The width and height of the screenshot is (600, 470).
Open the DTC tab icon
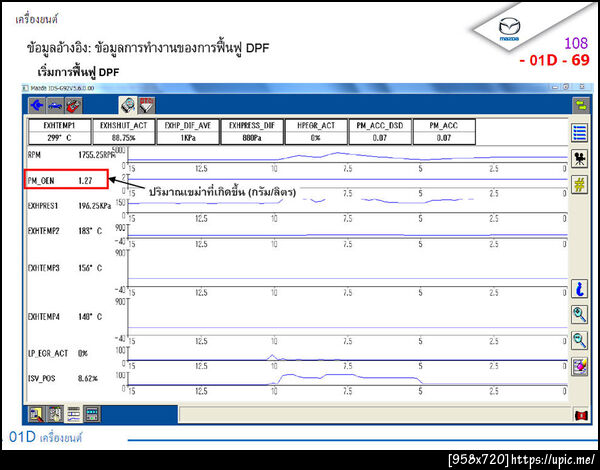pyautogui.click(x=146, y=105)
